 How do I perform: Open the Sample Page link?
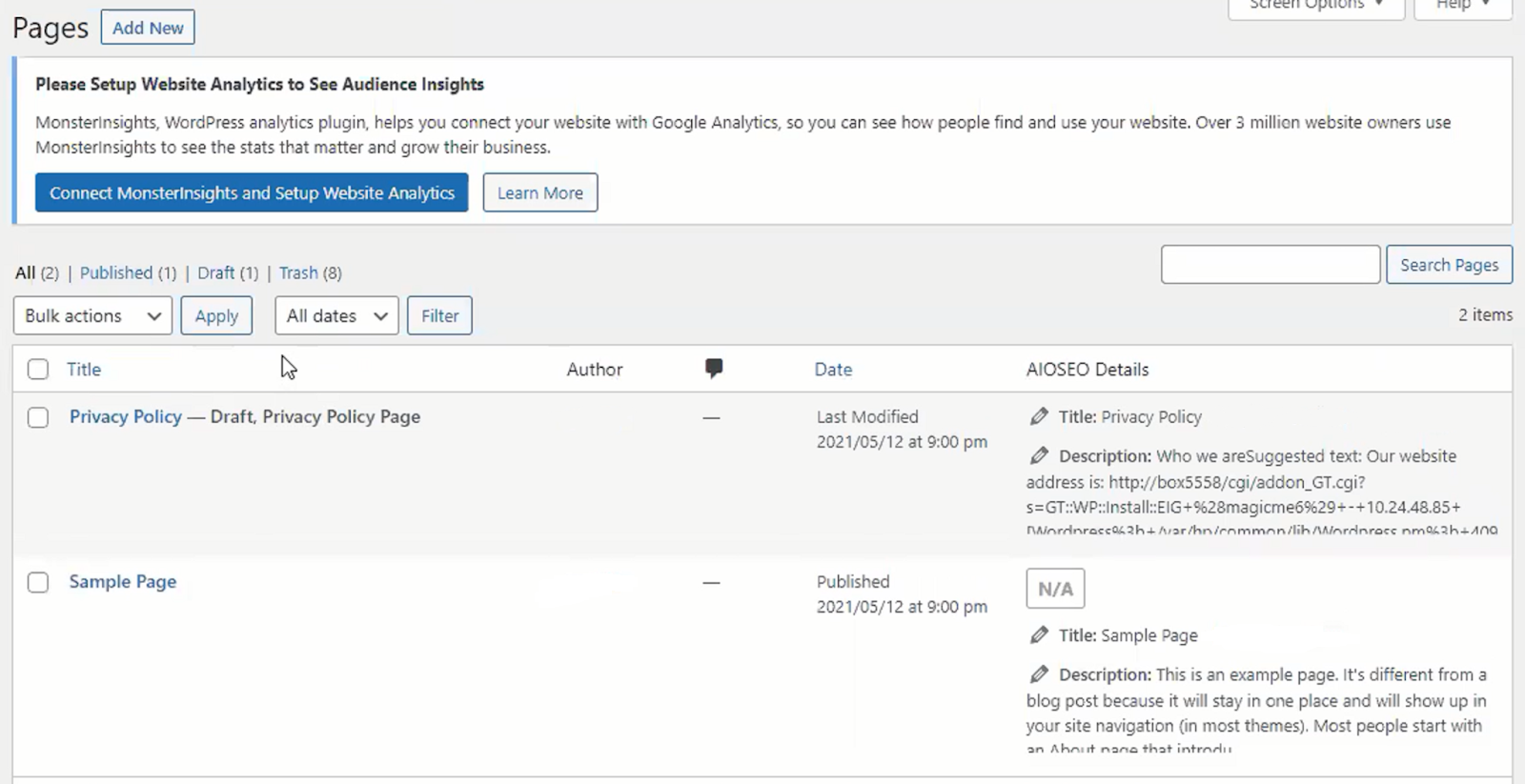click(123, 581)
